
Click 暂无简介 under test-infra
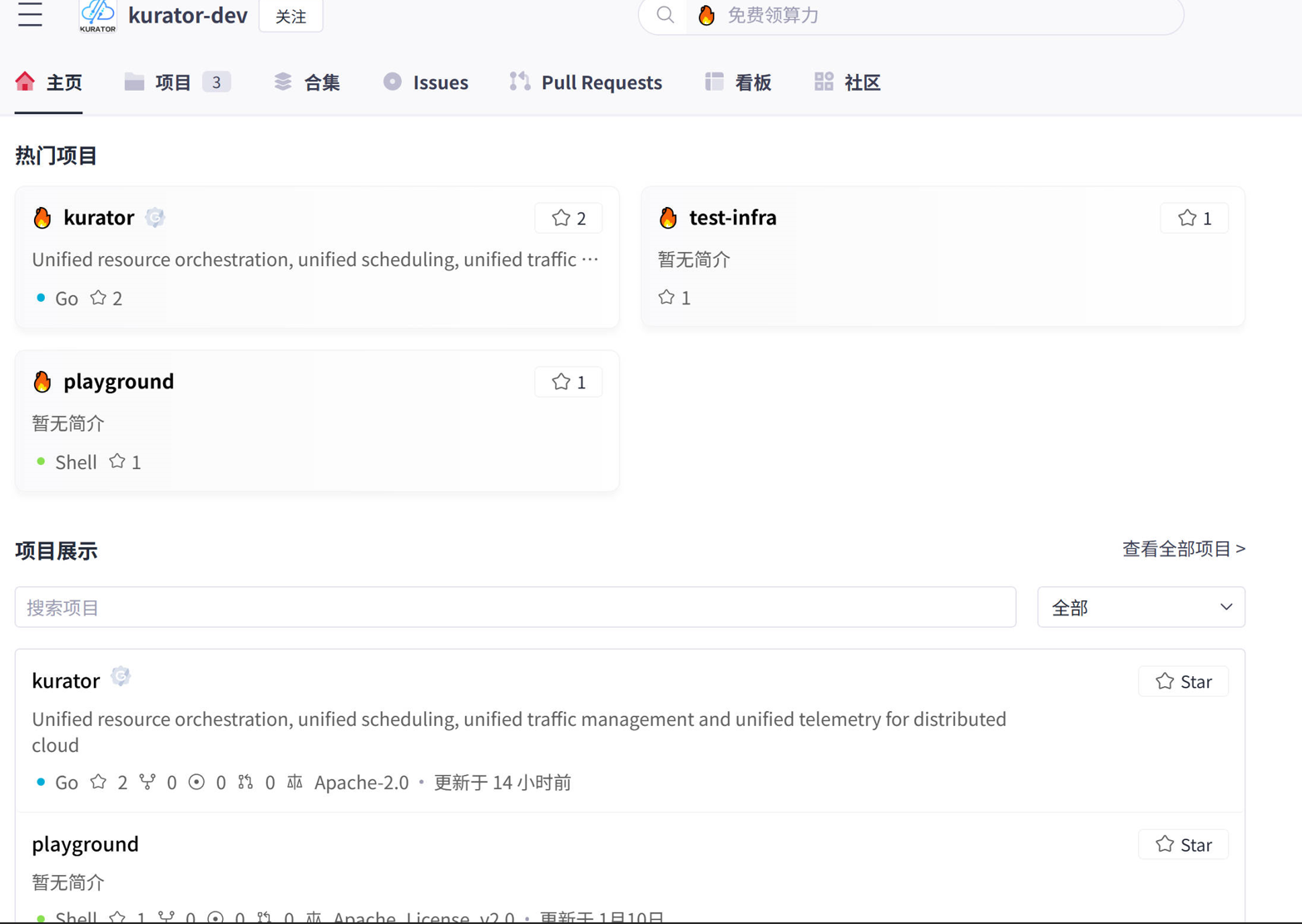click(694, 259)
